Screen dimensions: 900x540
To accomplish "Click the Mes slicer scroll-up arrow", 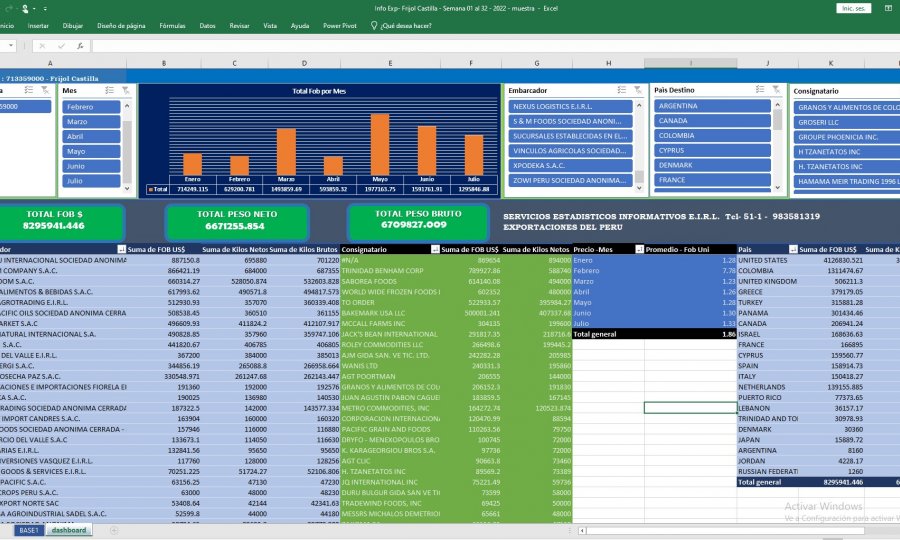I will tap(127, 106).
